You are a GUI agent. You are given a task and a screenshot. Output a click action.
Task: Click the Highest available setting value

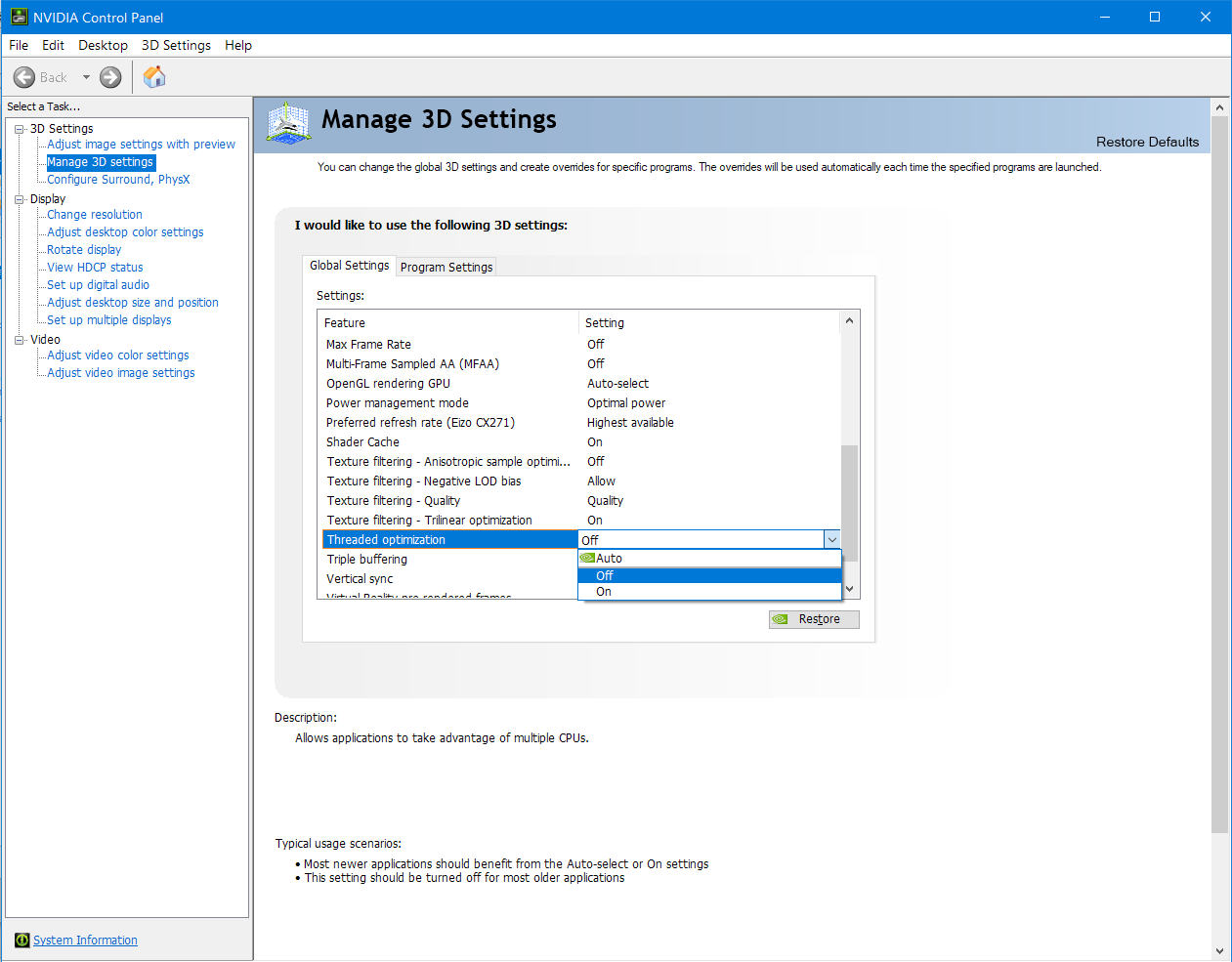coord(630,423)
